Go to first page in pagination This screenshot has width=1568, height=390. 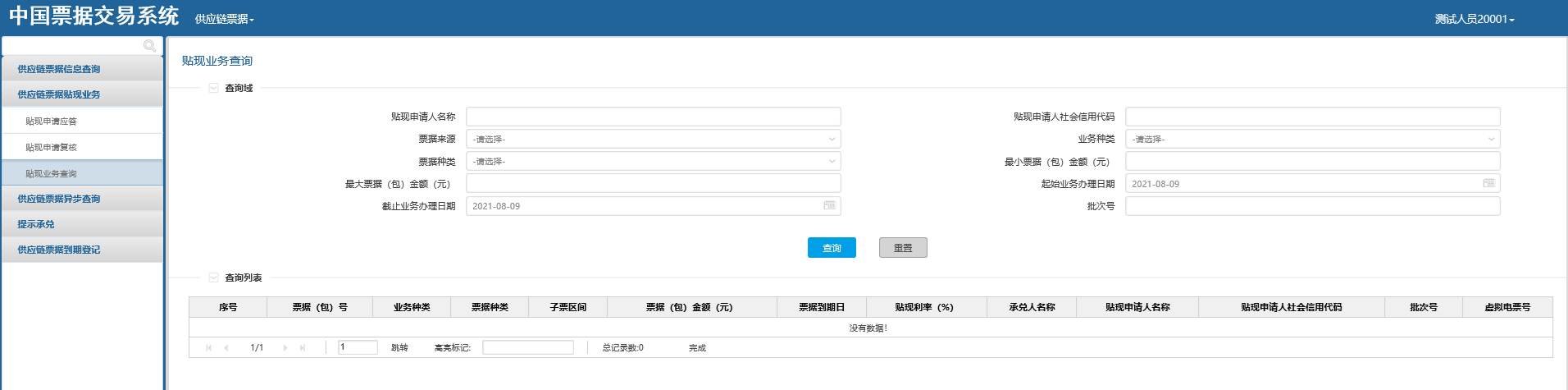(x=209, y=348)
